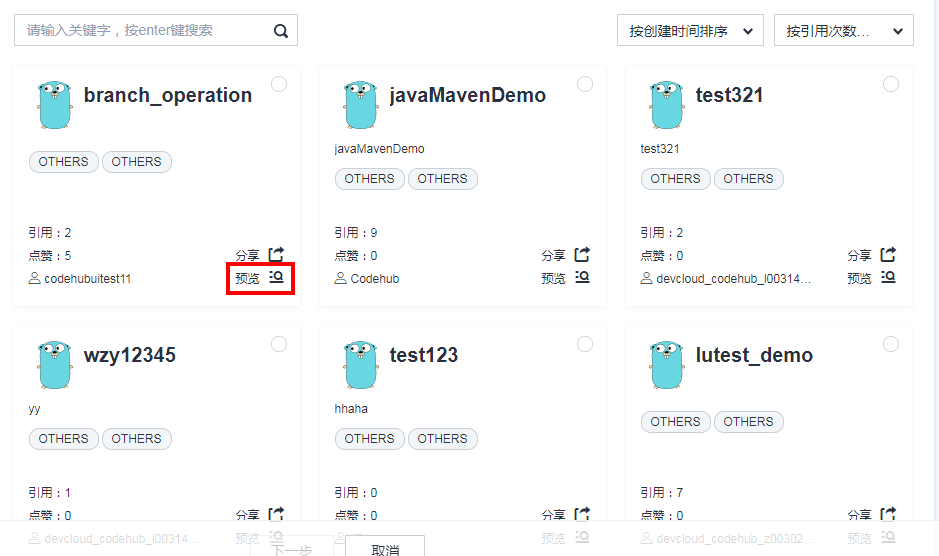This screenshot has width=939, height=556.
Task: Click share icon on javaMavenDemo card
Action: (582, 255)
